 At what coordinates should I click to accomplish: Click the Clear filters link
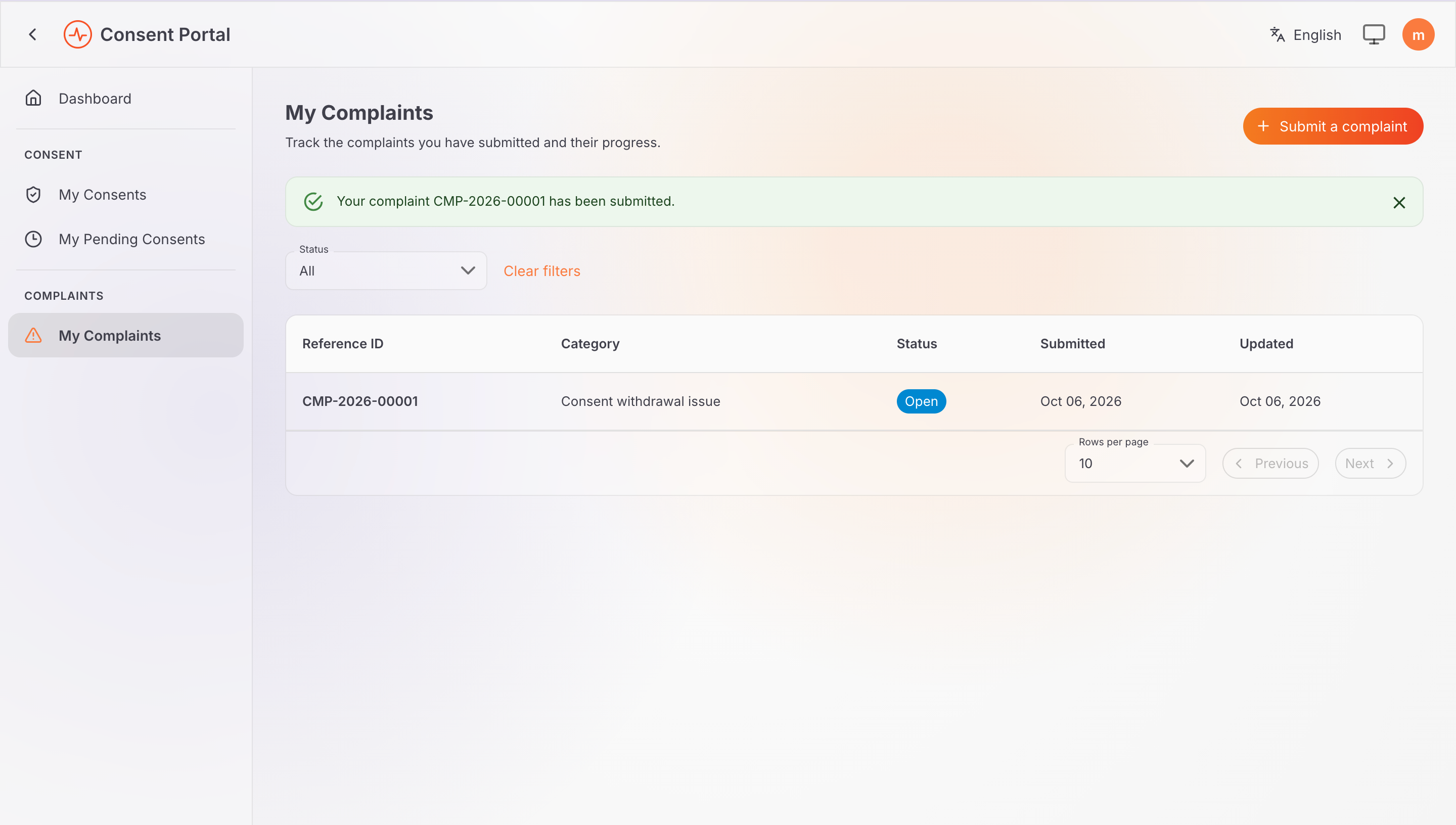click(x=541, y=271)
